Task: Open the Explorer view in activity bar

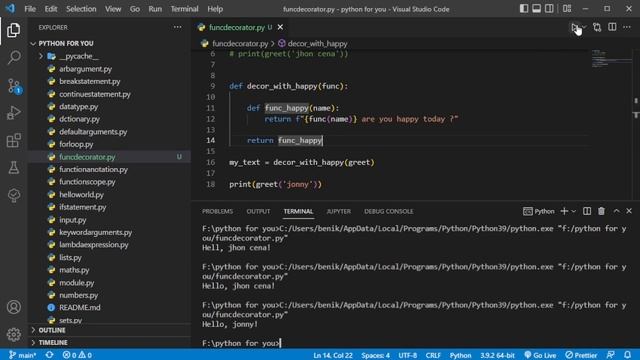Action: click(x=13, y=30)
